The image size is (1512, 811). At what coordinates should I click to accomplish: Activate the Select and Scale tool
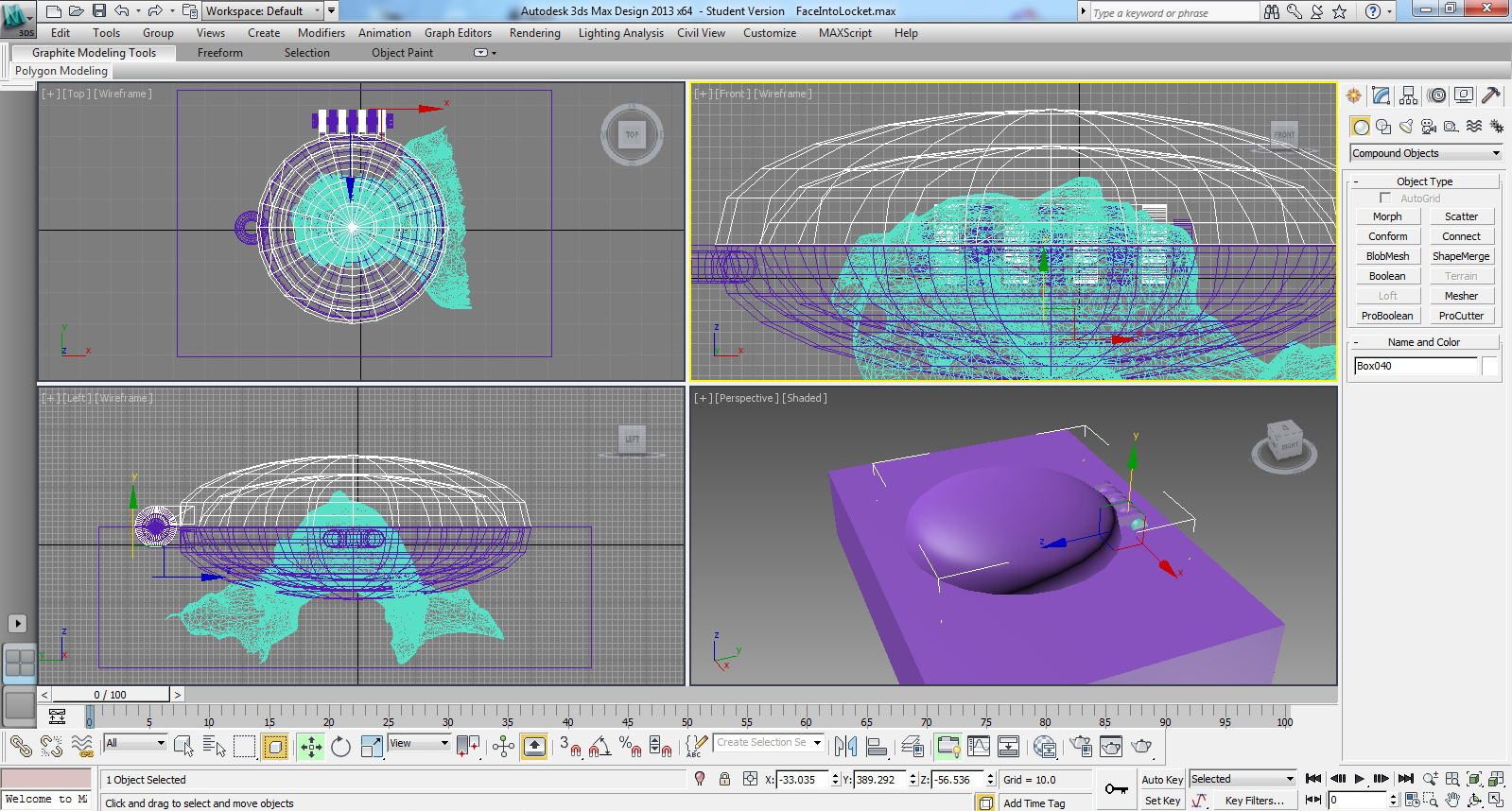(372, 747)
